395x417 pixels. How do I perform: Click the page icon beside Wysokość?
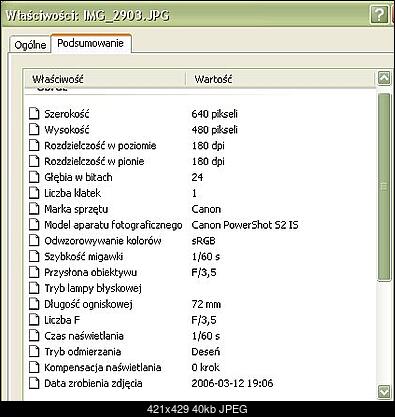[x=34, y=129]
